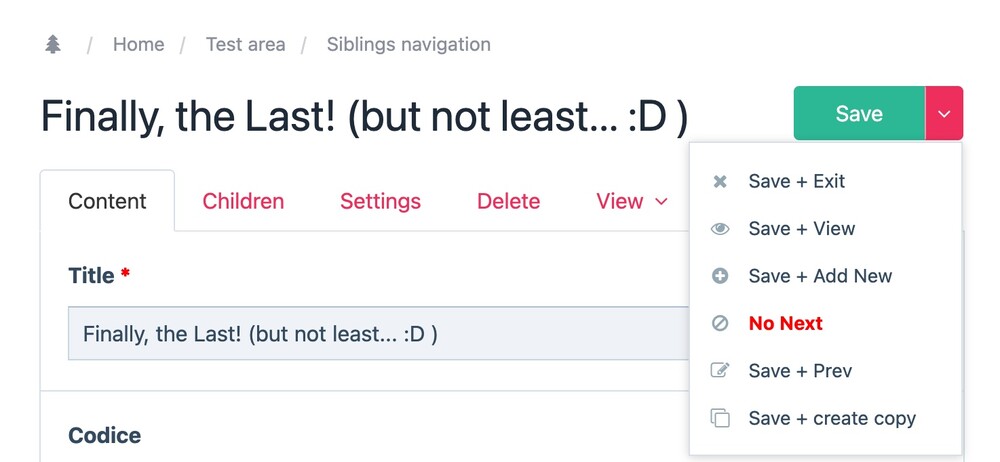The image size is (1000, 462).
Task: Select the Delete tab
Action: click(508, 202)
